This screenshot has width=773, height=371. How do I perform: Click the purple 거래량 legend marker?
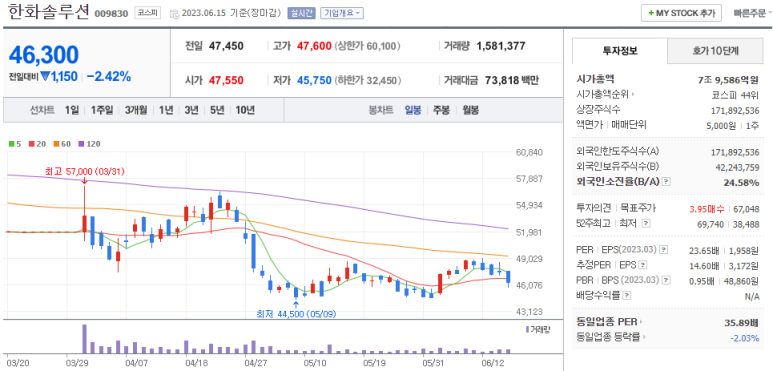point(527,329)
